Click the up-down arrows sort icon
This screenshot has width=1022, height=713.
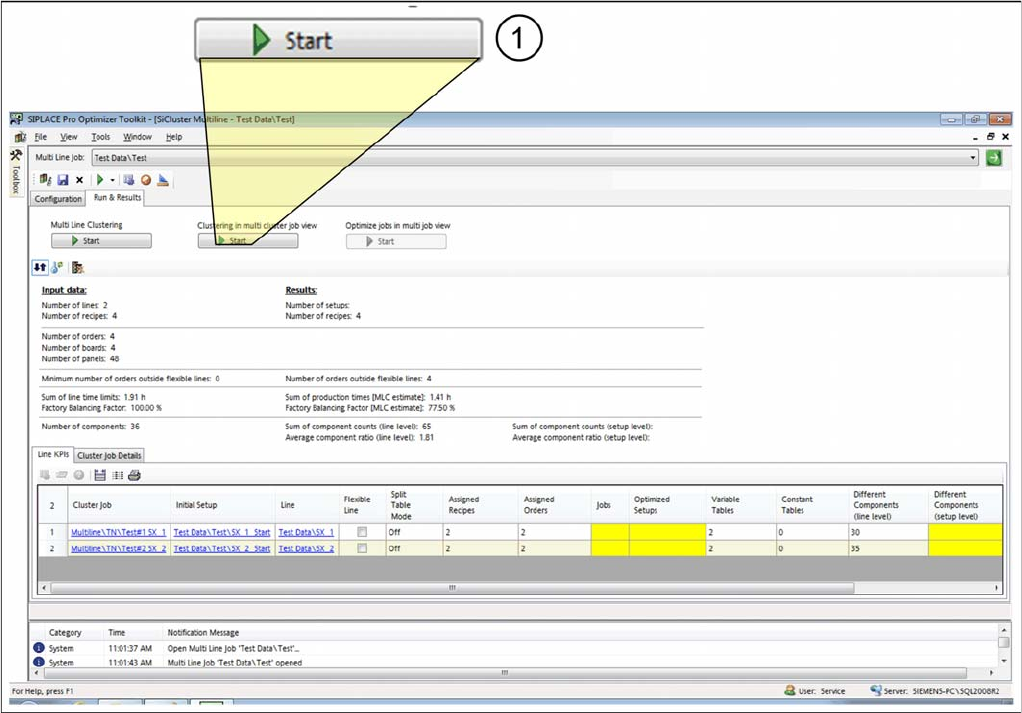tap(41, 268)
